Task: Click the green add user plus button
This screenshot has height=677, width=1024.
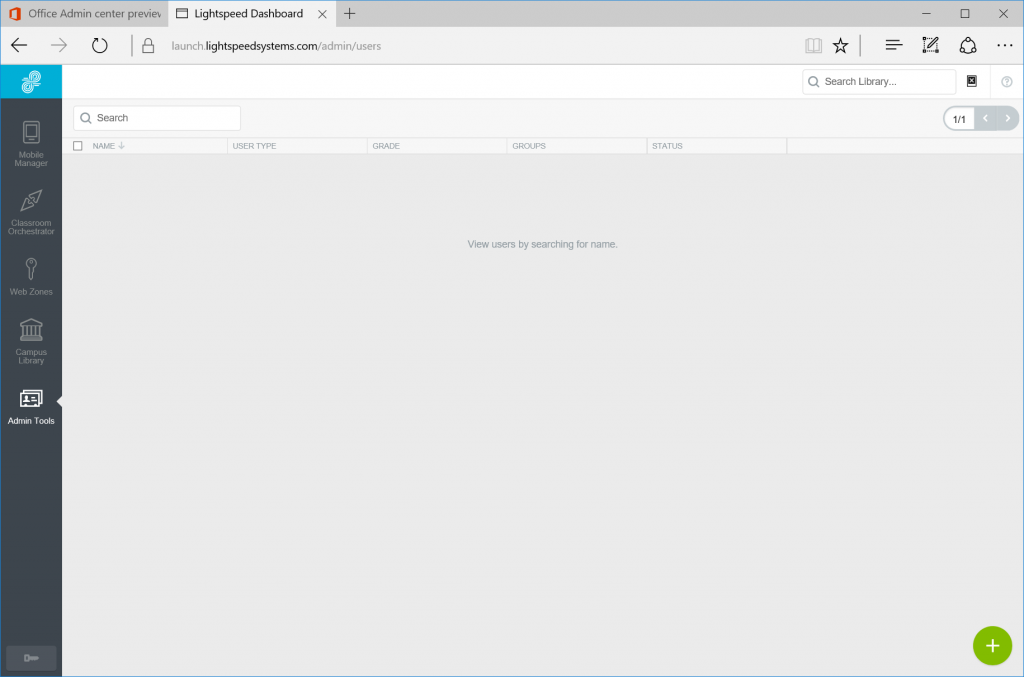Action: 992,646
